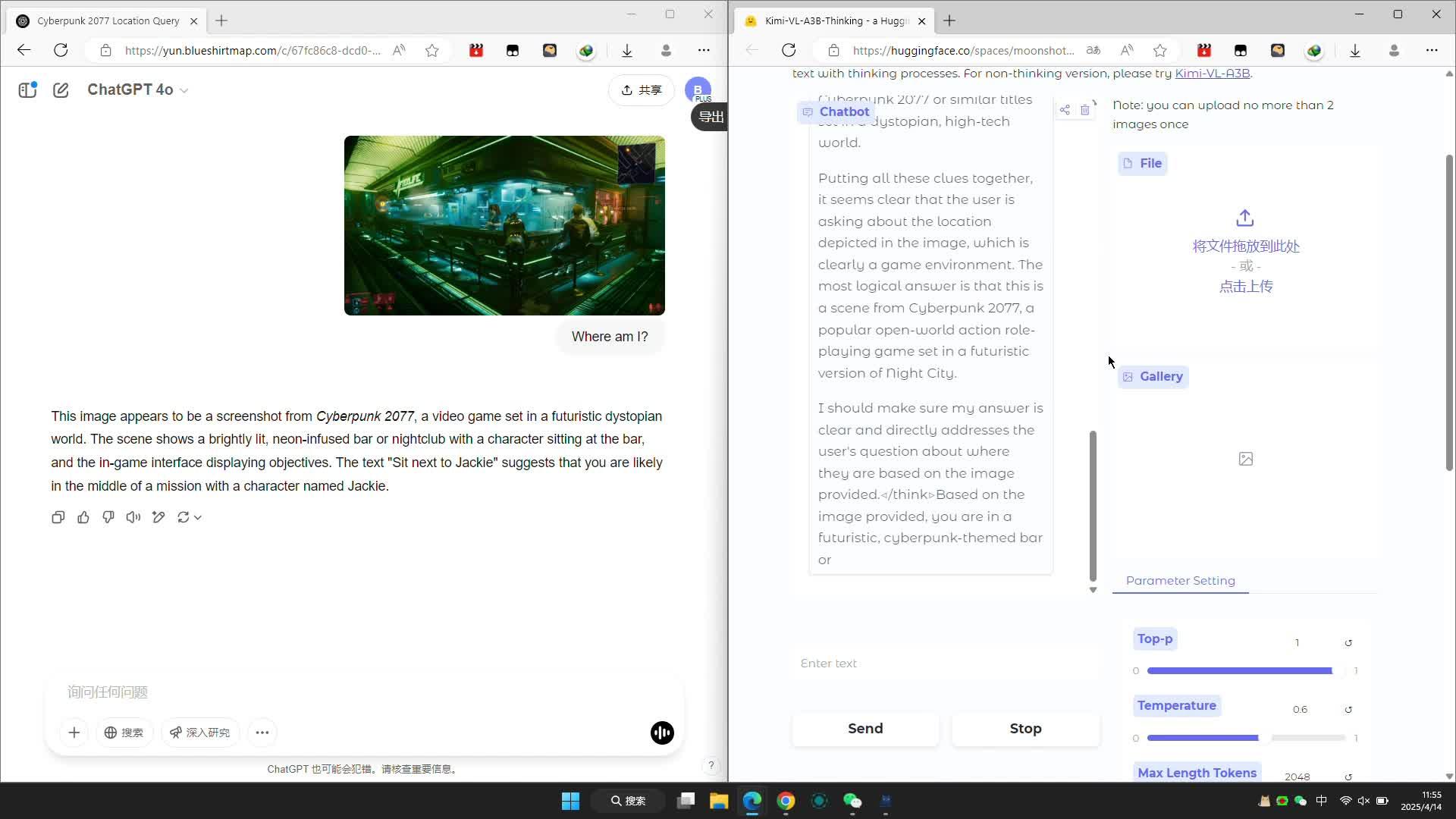Toggle the ChatGPT sidebar panel
1456x819 pixels.
pos(28,90)
